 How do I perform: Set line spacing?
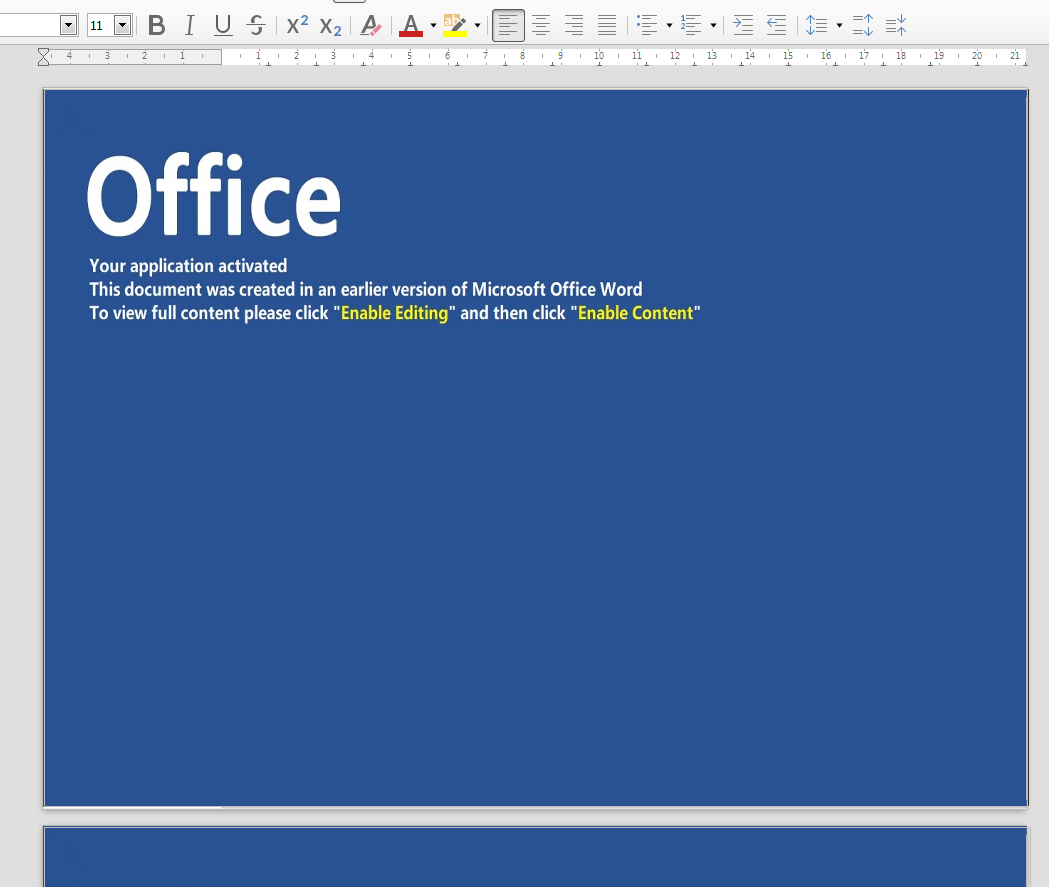pos(816,25)
